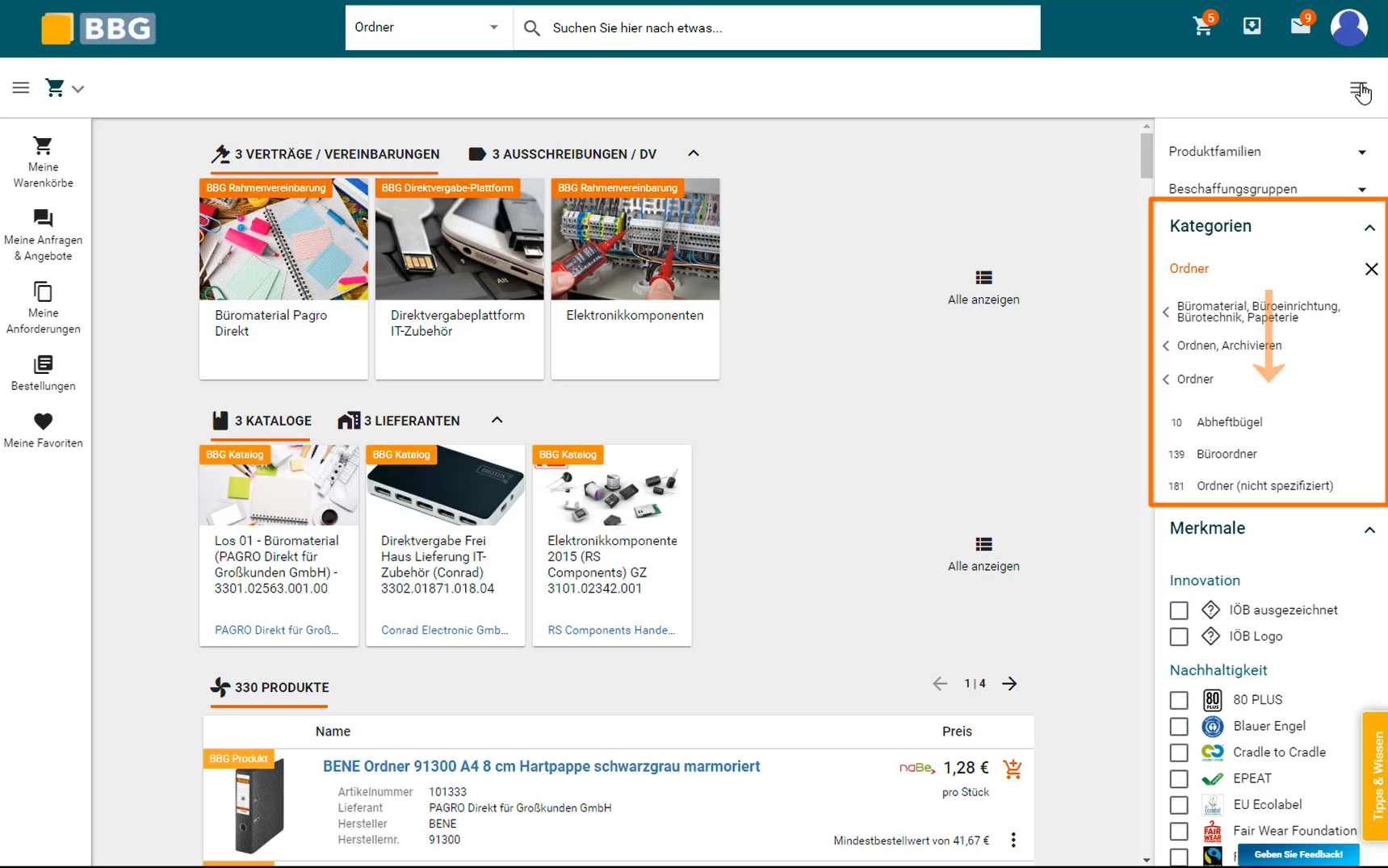
Task: Check Fair Wear Foundation checkbox
Action: (x=1179, y=831)
